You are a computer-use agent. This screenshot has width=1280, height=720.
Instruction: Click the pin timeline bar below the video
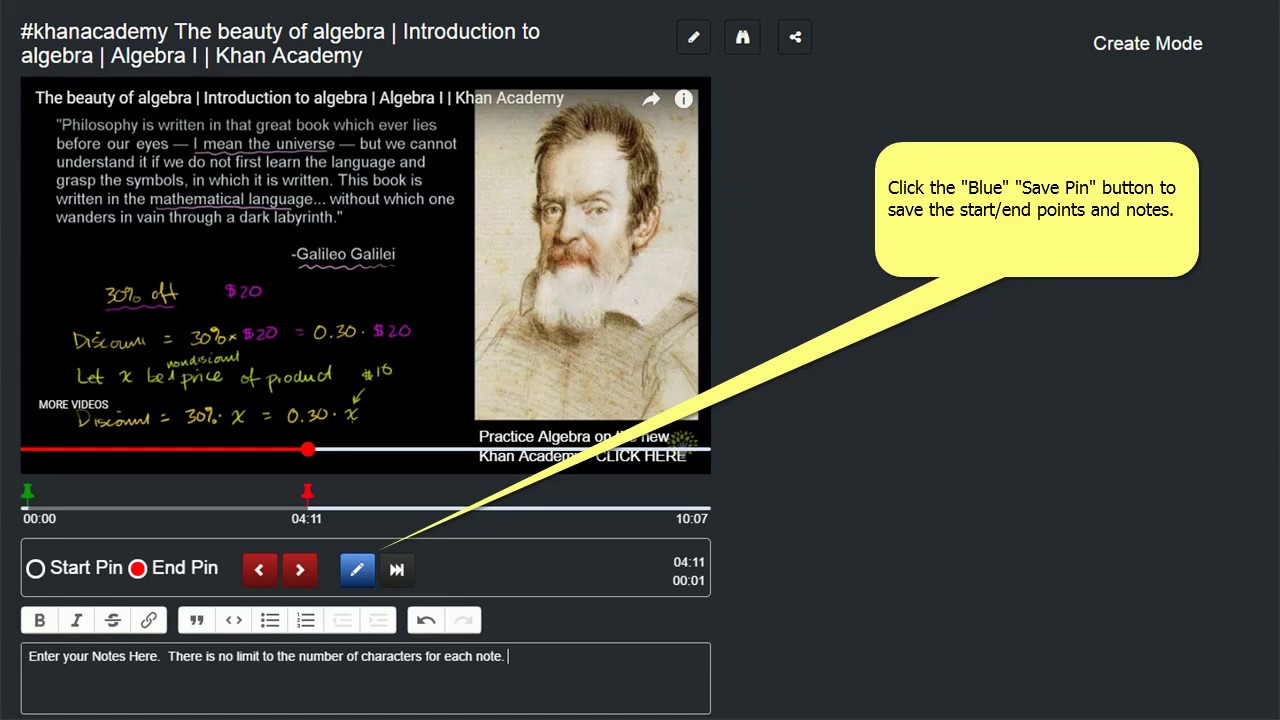coord(366,508)
